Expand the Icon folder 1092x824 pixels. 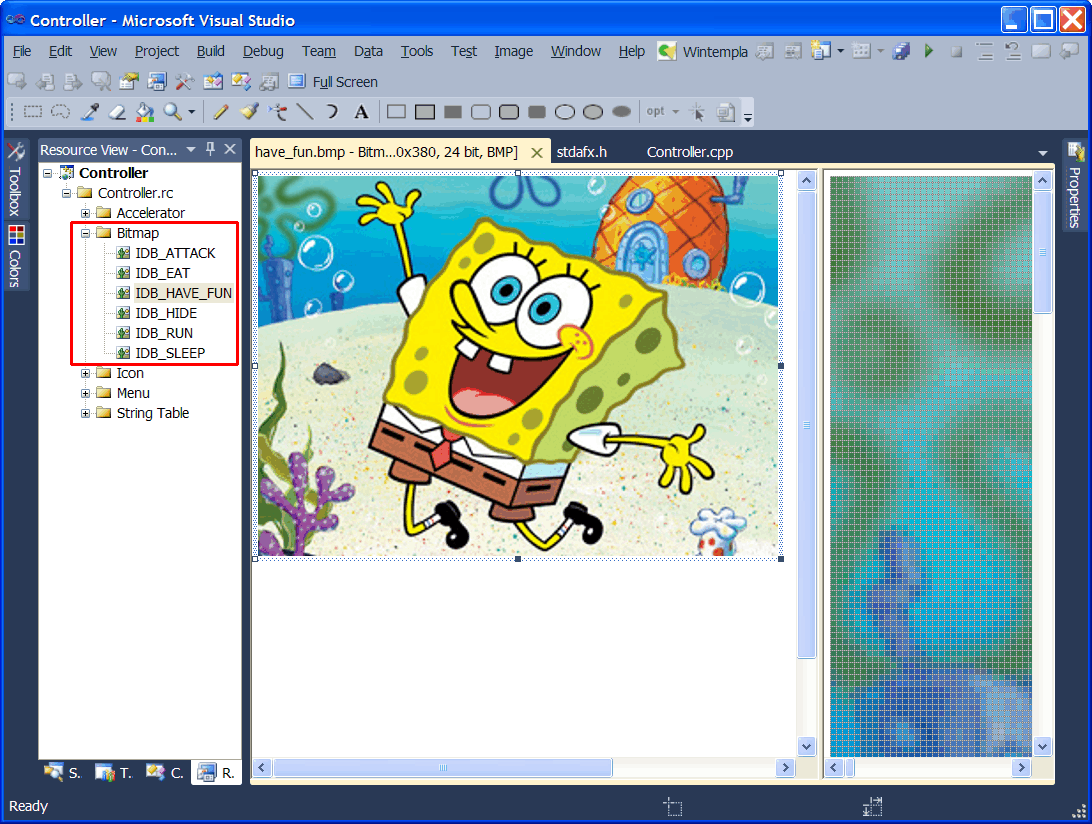(x=85, y=373)
